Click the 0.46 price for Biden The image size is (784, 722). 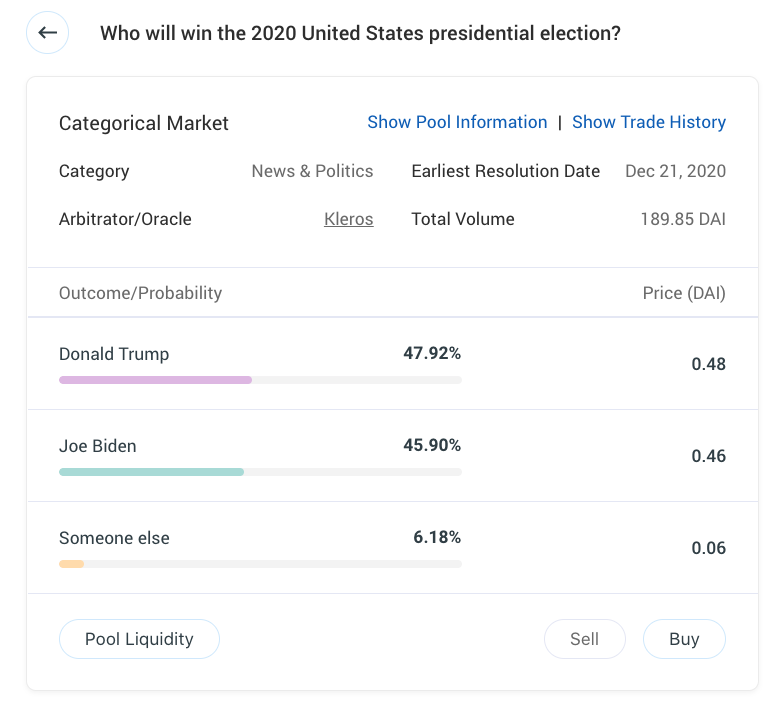pos(708,456)
